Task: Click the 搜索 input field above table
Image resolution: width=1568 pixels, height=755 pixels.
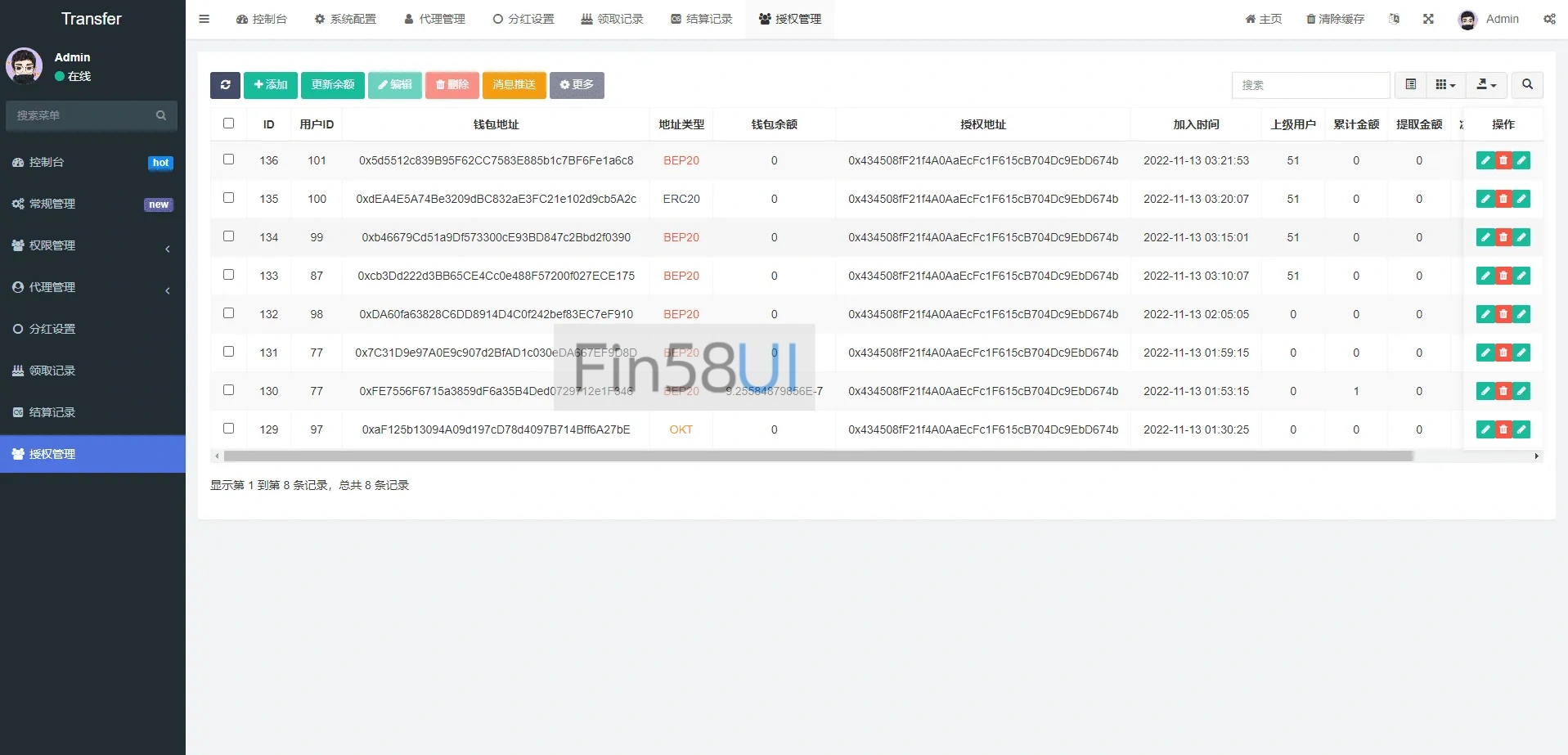Action: coord(1310,85)
